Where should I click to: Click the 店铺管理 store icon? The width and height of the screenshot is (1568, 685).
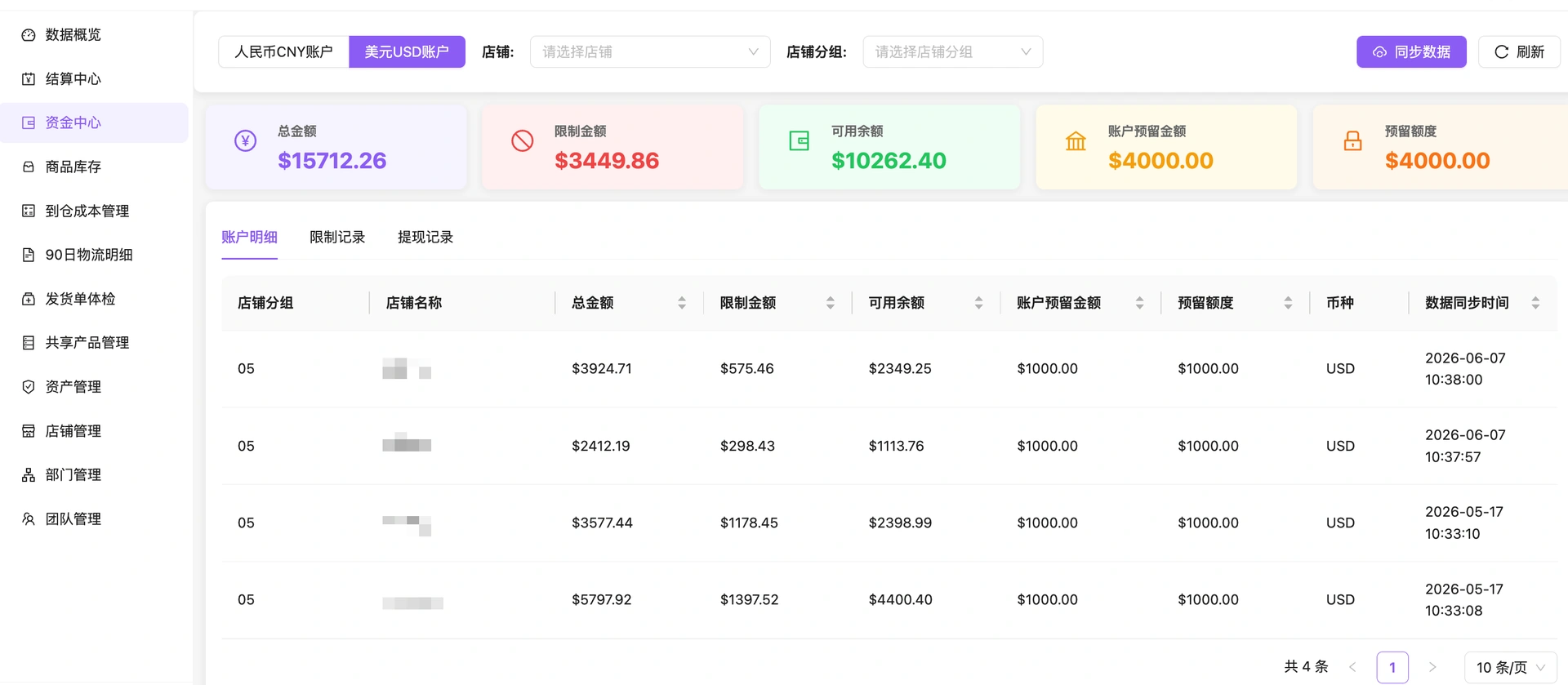point(29,431)
